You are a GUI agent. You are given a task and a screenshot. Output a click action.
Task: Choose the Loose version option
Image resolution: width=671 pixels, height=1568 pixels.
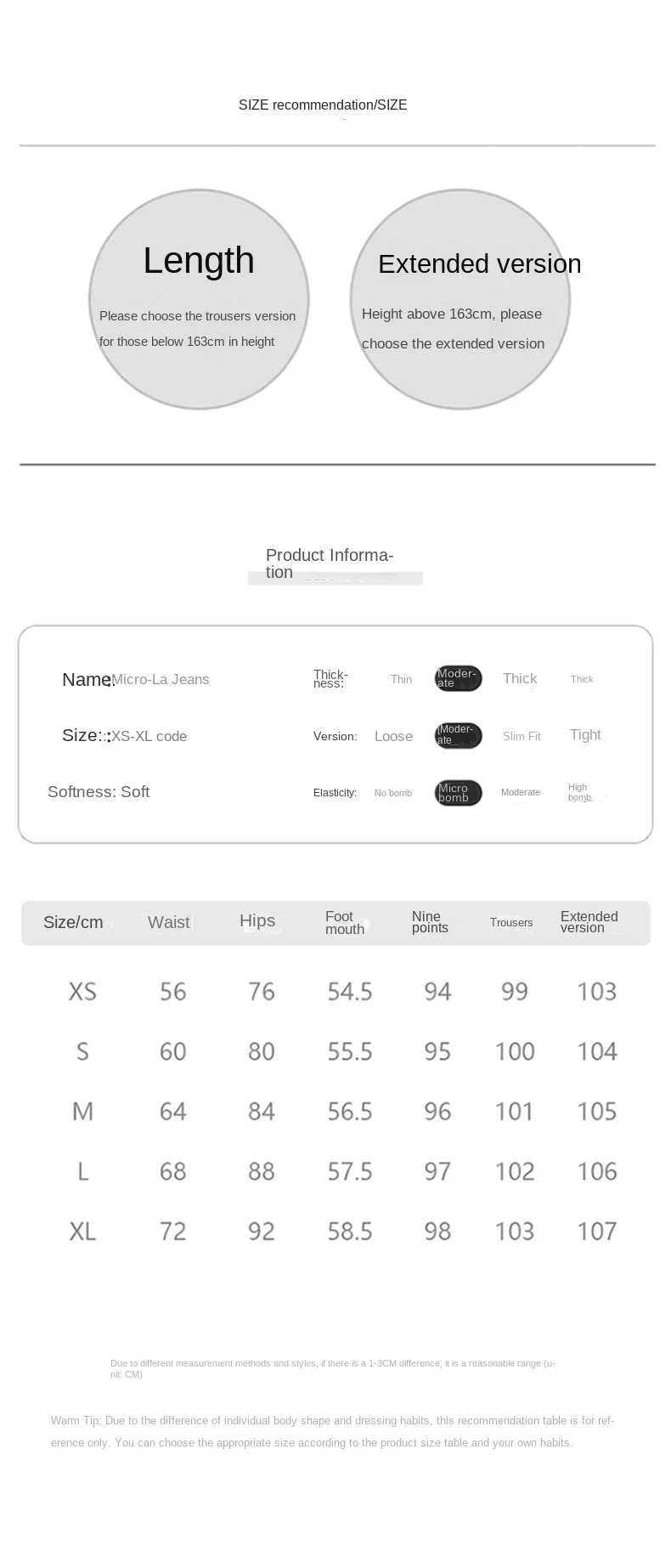tap(393, 736)
